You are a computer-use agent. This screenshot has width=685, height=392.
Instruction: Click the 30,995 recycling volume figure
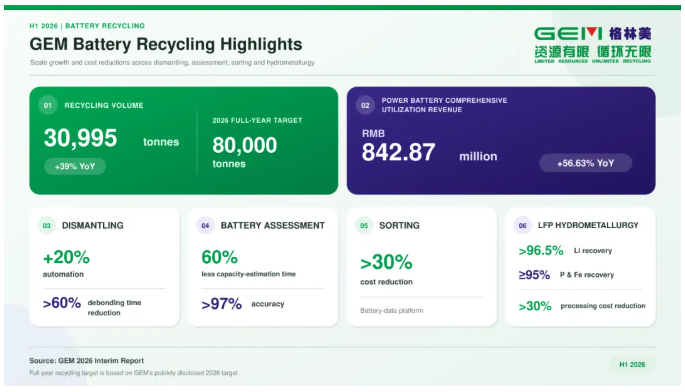coord(80,138)
